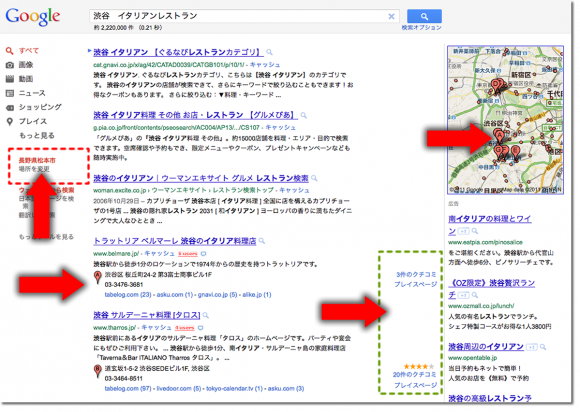580x412 pixels.
Task: Click the star rating above 20件のクチコミ
Action: click(419, 367)
